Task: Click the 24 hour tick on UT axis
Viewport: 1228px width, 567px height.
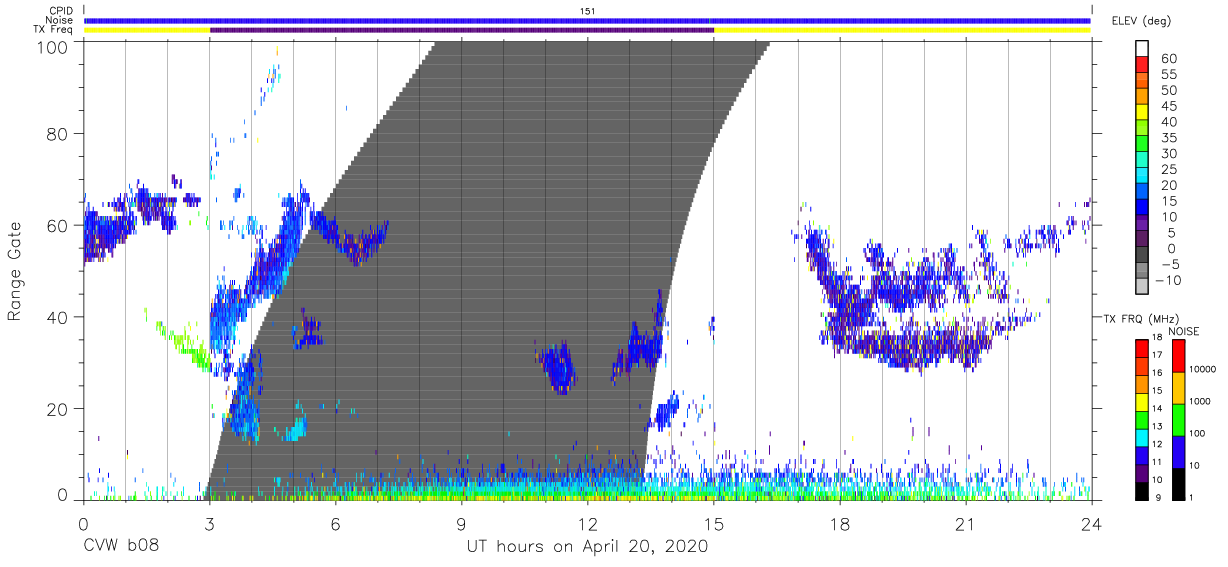Action: 1092,522
